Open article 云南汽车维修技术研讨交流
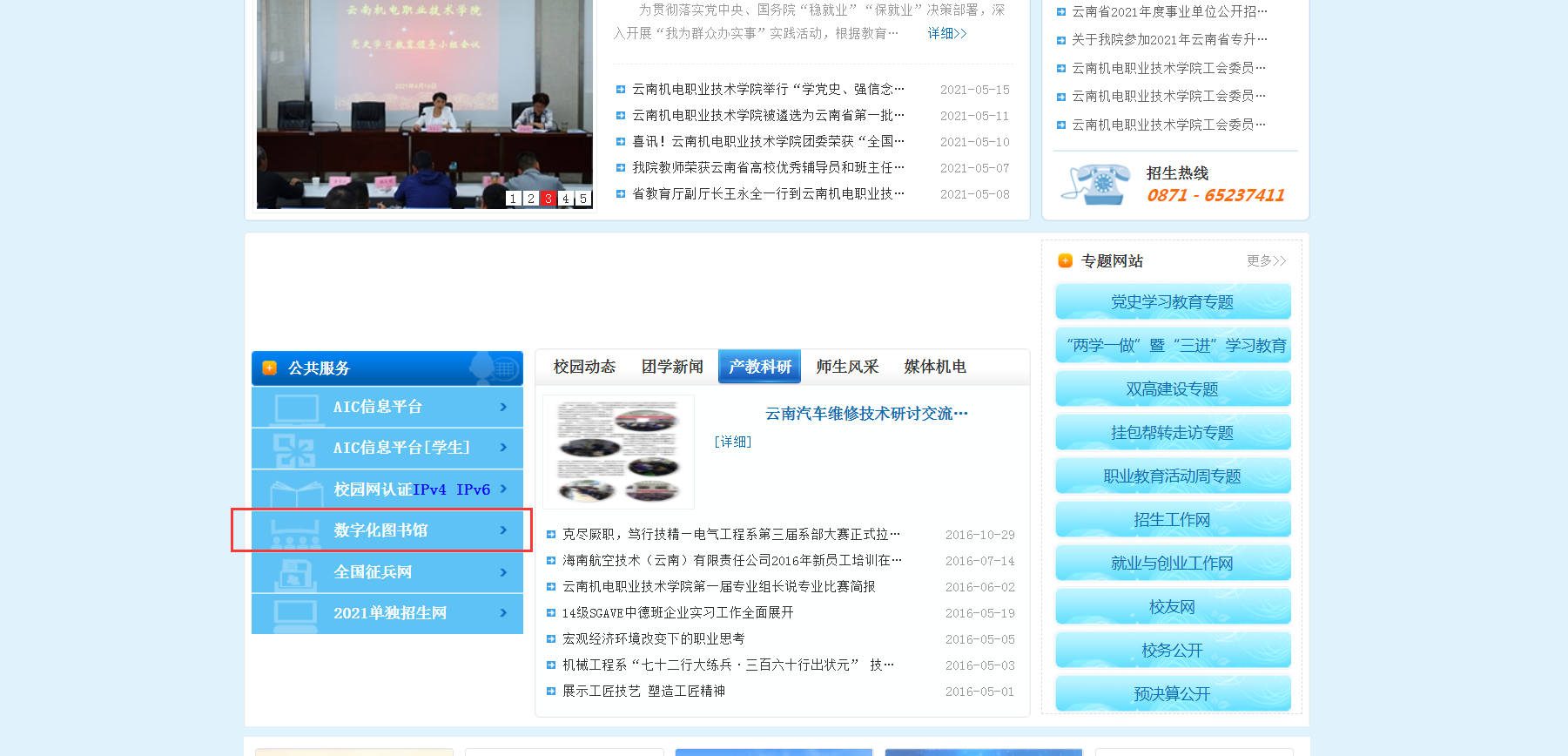Screen dimensions: 1568x756 (866, 414)
